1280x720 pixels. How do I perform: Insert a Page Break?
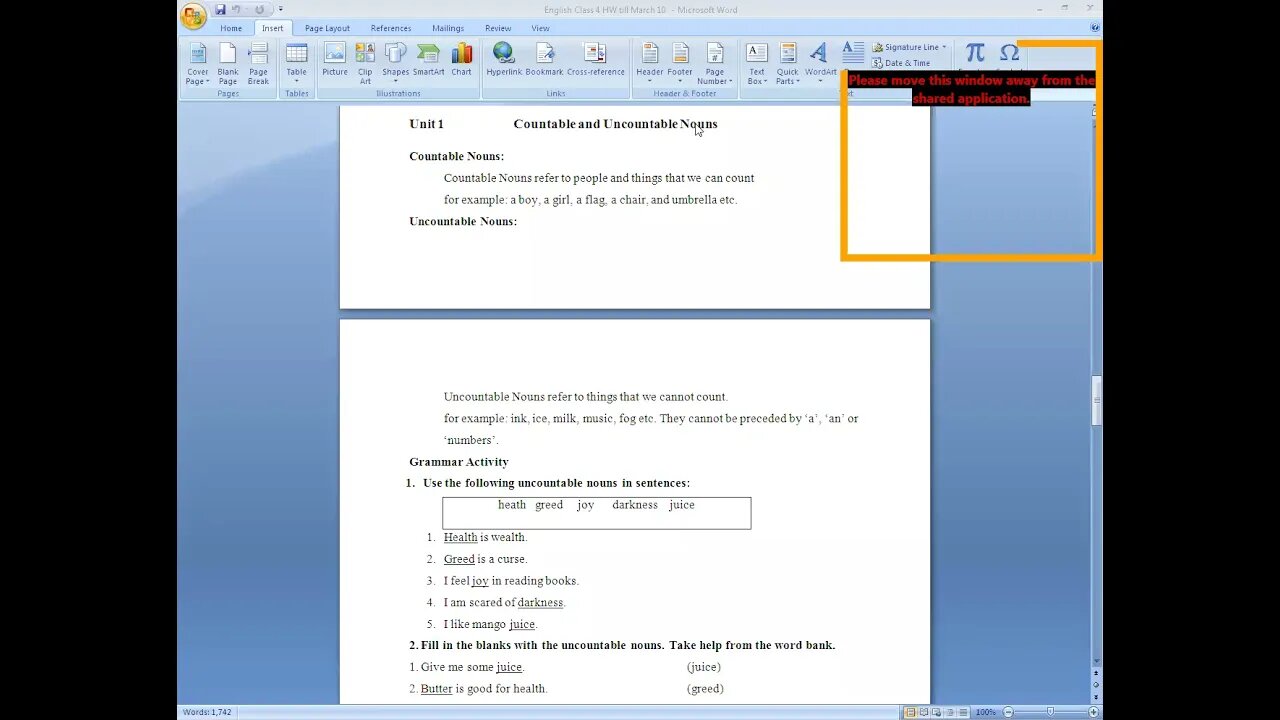258,64
